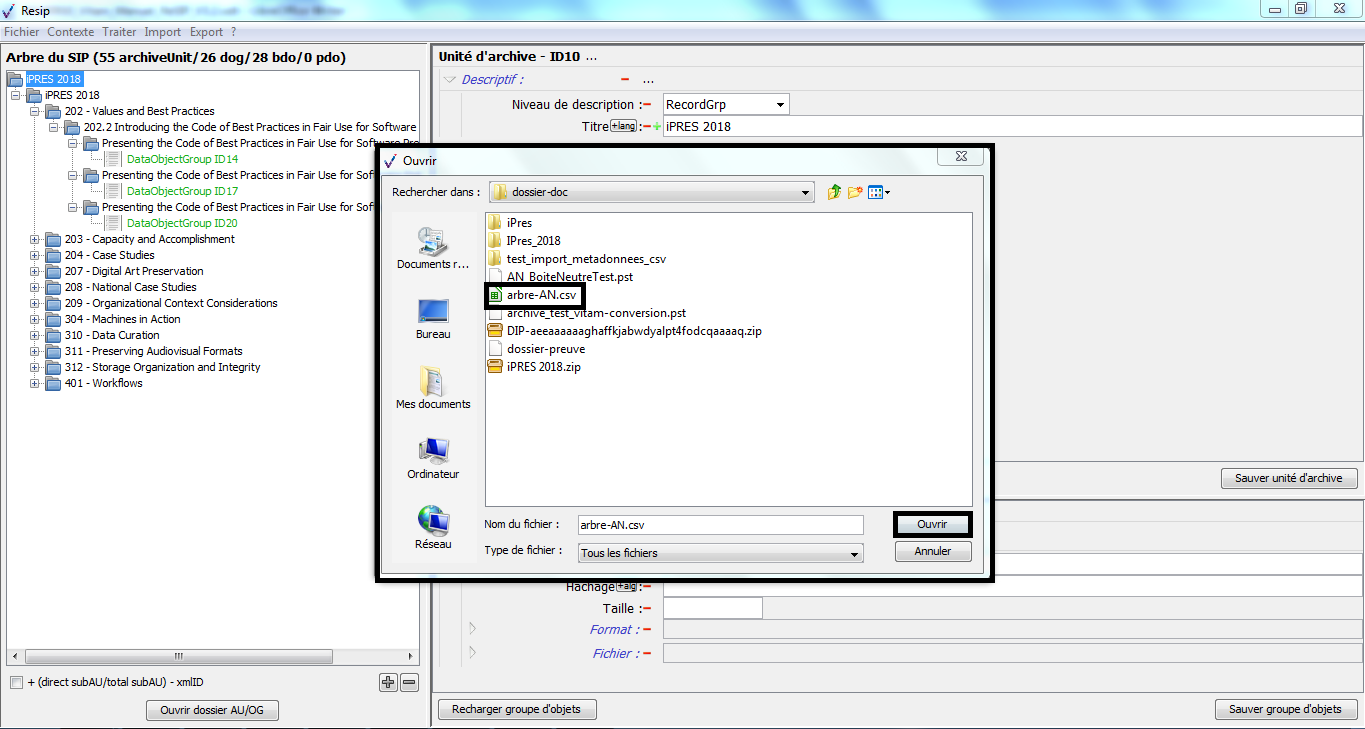Image resolution: width=1365 pixels, height=729 pixels.
Task: Open the recent Documents shortcut
Action: point(433,248)
